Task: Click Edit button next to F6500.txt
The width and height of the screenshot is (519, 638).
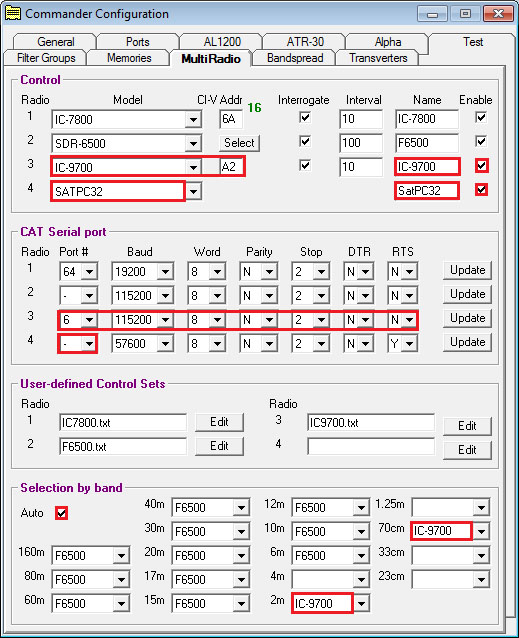Action: pos(219,446)
